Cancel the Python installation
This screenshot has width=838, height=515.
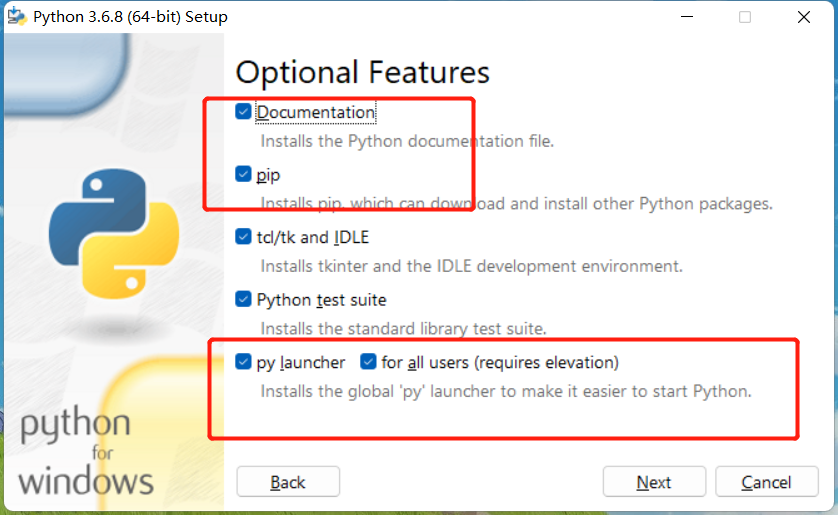[x=766, y=482]
